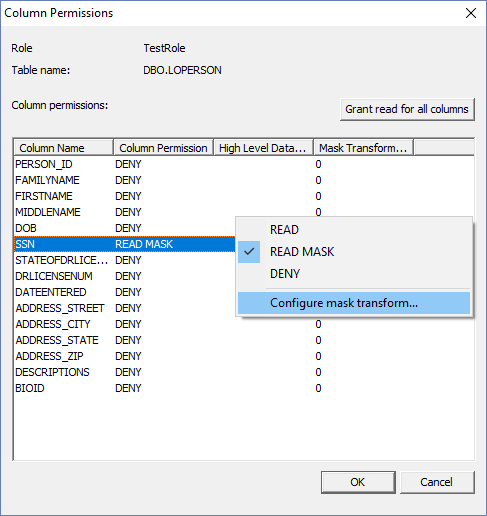Sort by the Column Name header
Screen dimensions: 487x516
(63, 148)
